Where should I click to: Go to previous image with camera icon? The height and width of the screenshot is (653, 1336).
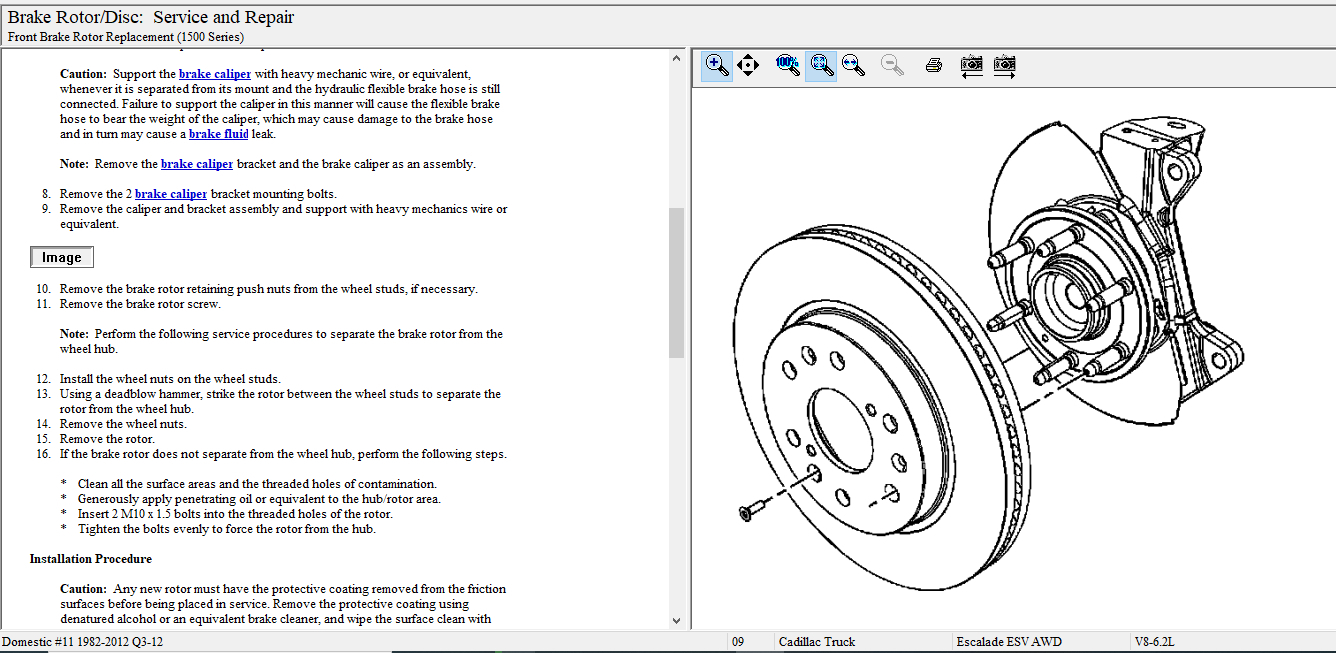coord(971,66)
